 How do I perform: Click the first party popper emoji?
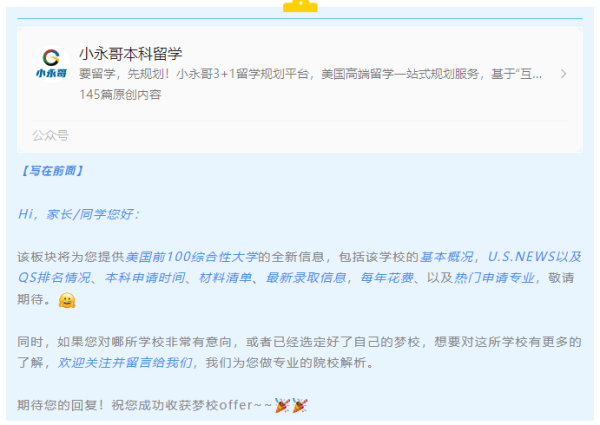(282, 405)
